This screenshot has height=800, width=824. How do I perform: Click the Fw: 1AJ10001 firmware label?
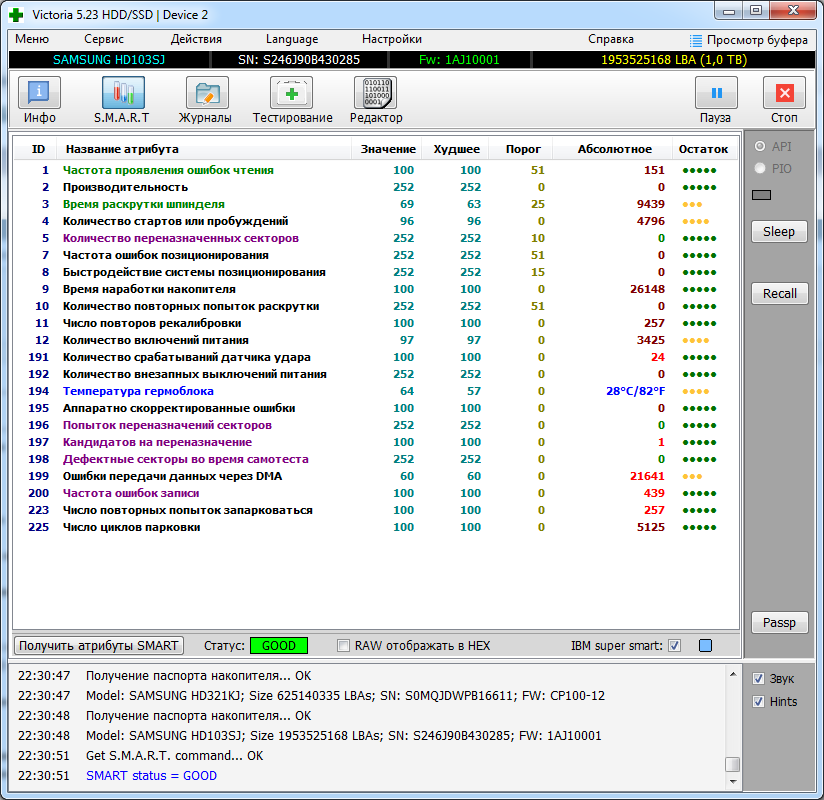(459, 60)
